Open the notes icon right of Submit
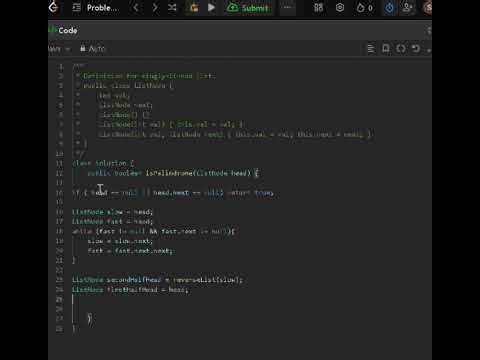 (287, 7)
